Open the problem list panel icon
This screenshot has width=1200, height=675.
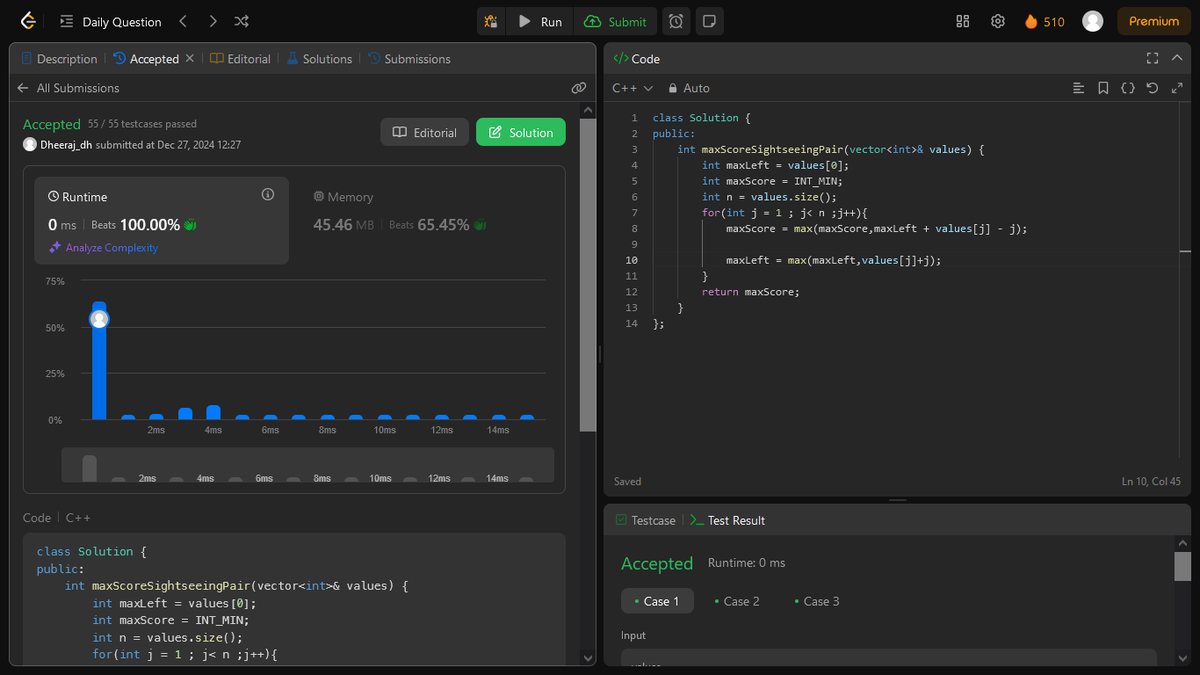66,21
